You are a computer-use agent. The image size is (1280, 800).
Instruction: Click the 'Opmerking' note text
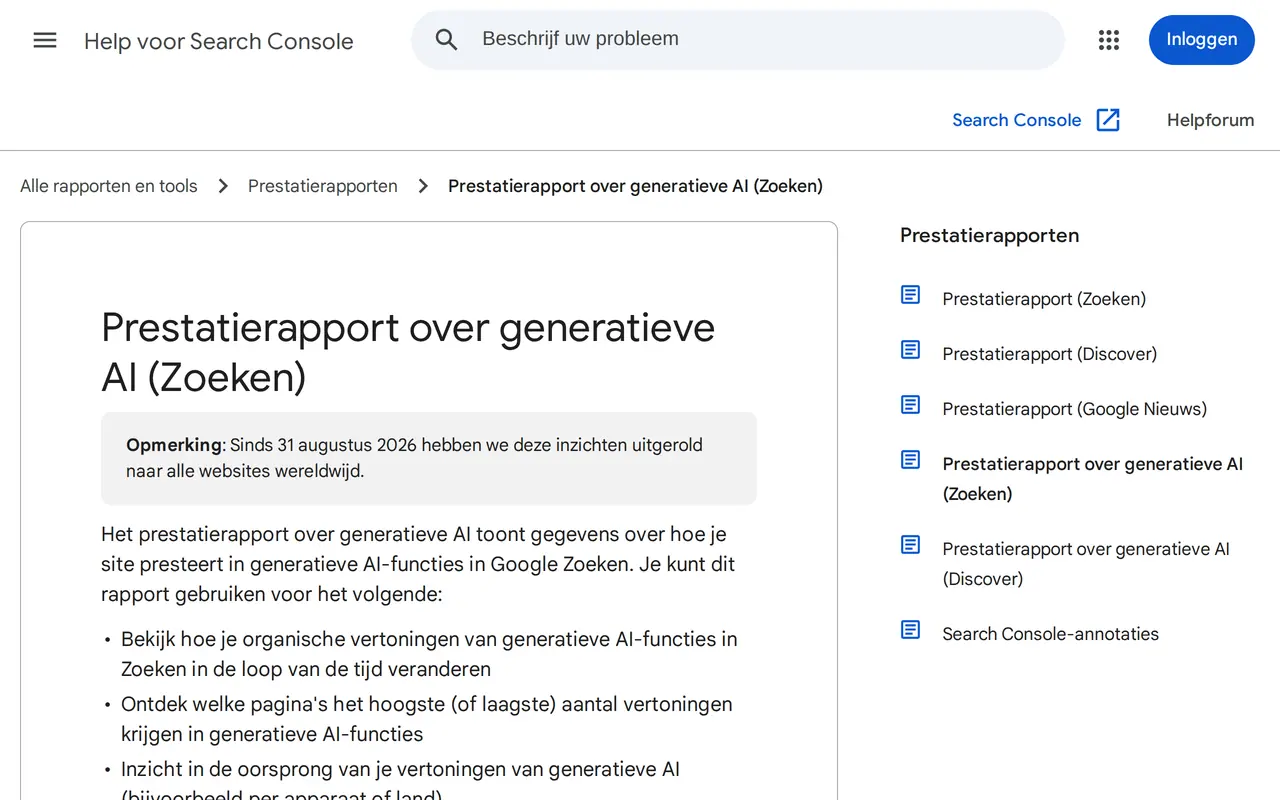414,458
